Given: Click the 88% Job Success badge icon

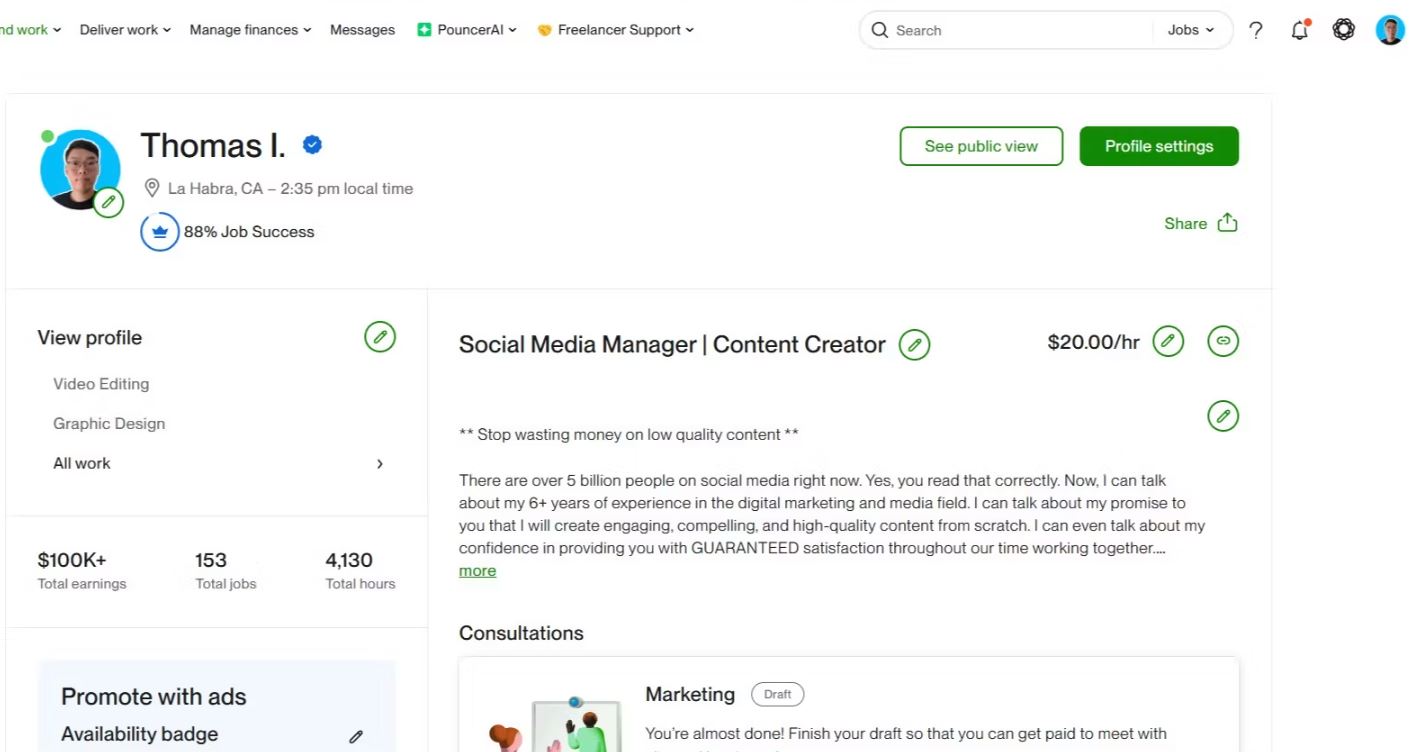Looking at the screenshot, I should [160, 231].
